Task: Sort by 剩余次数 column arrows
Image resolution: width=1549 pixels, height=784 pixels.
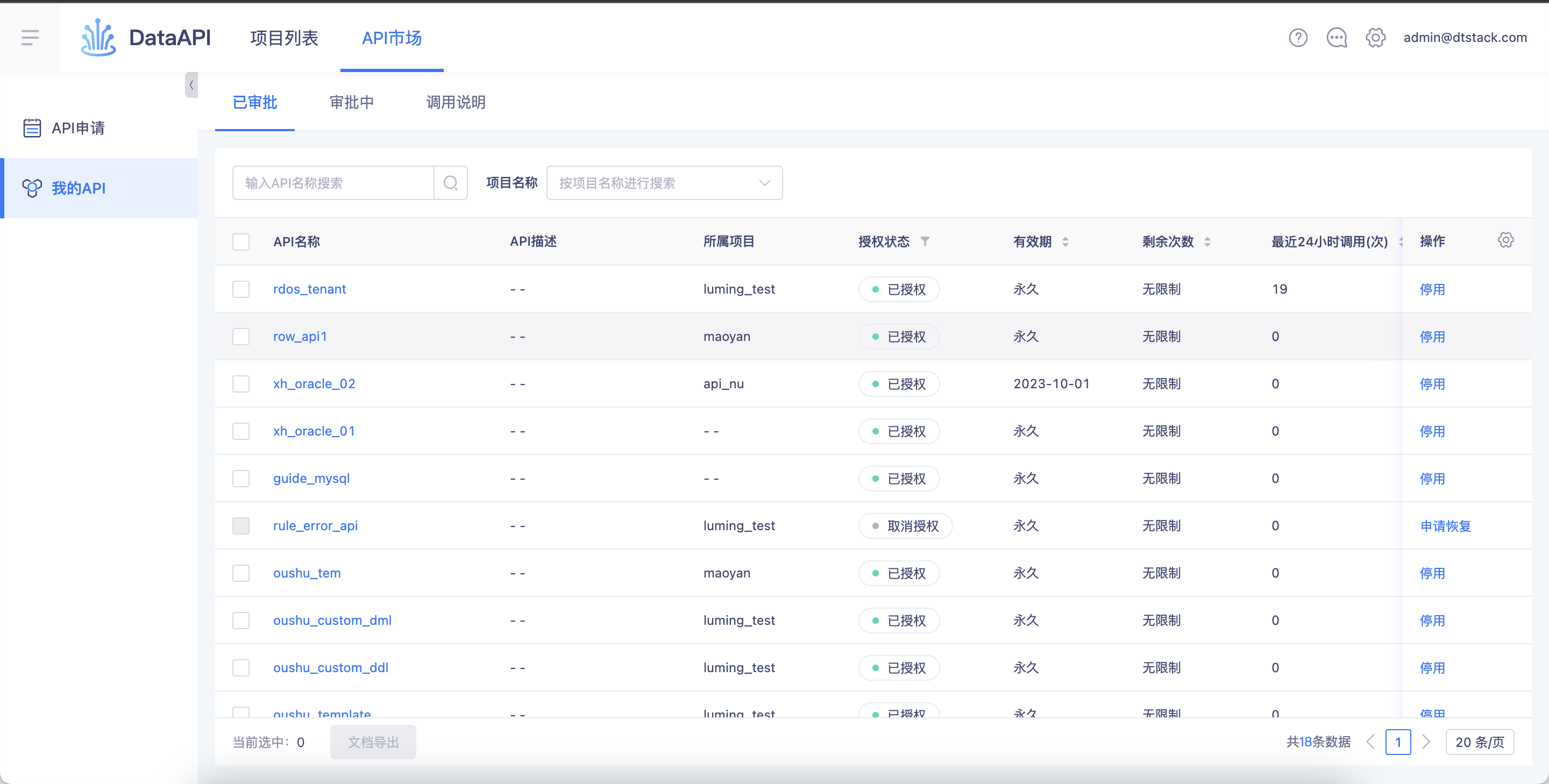Action: pyautogui.click(x=1207, y=241)
